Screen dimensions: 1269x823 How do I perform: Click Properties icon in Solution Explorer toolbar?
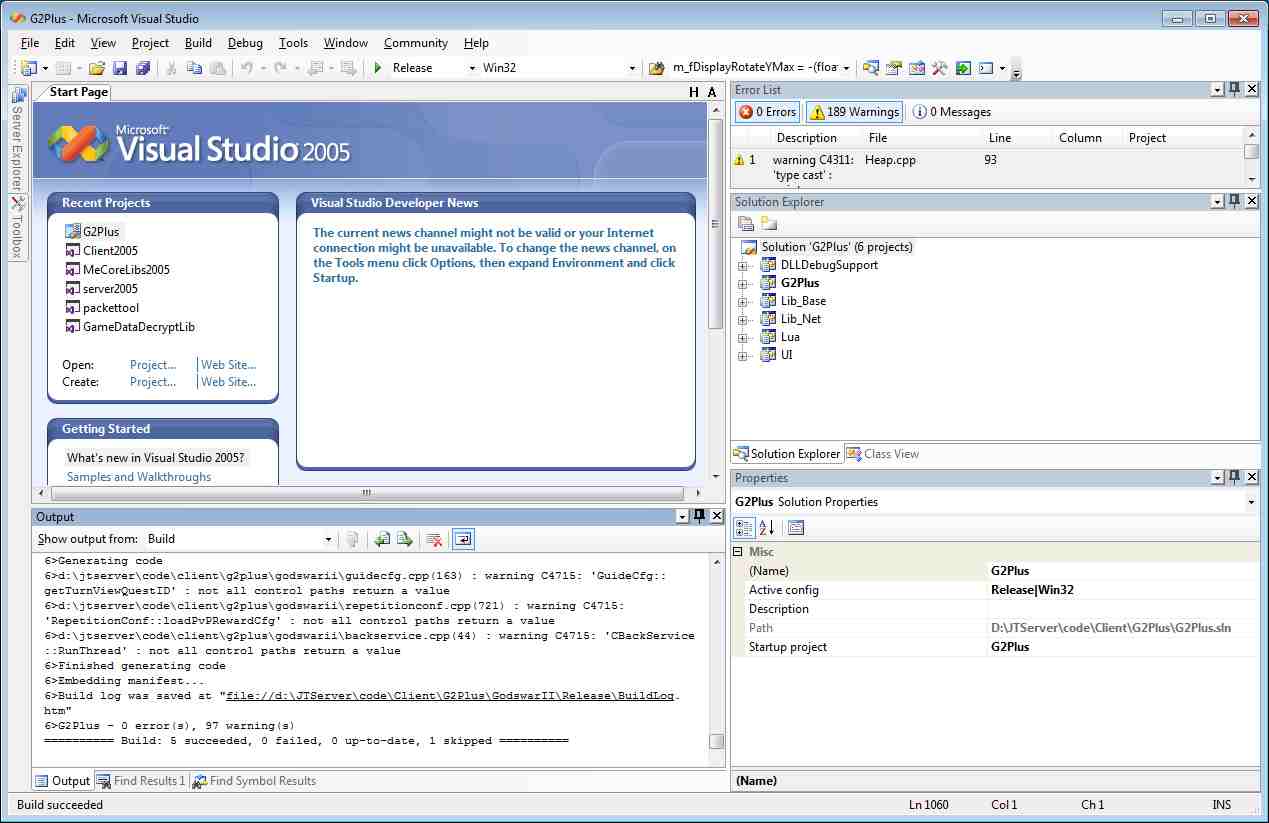pyautogui.click(x=746, y=223)
